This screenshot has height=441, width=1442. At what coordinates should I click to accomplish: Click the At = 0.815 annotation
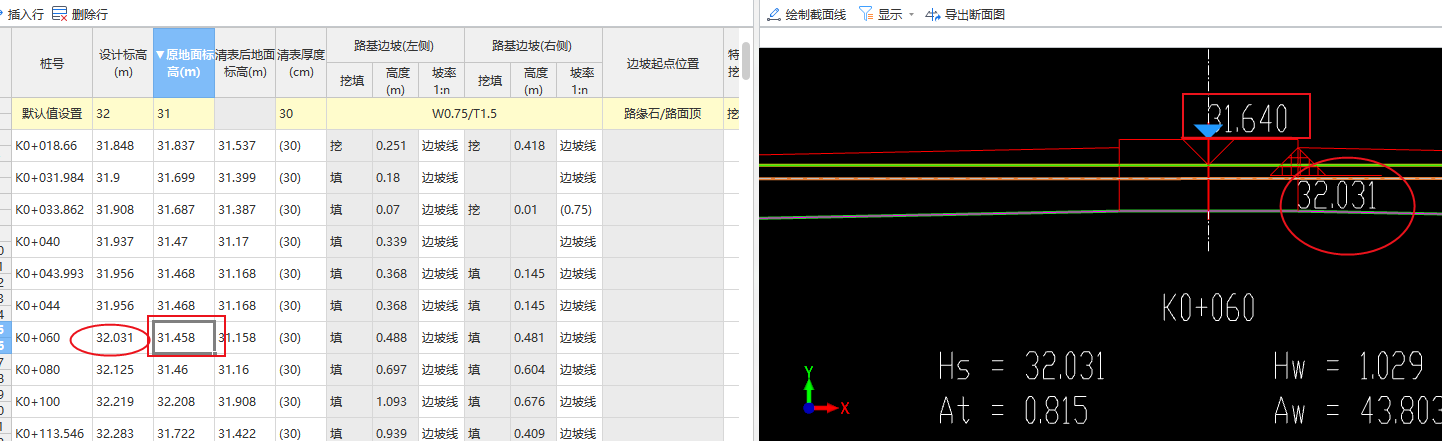[1014, 410]
